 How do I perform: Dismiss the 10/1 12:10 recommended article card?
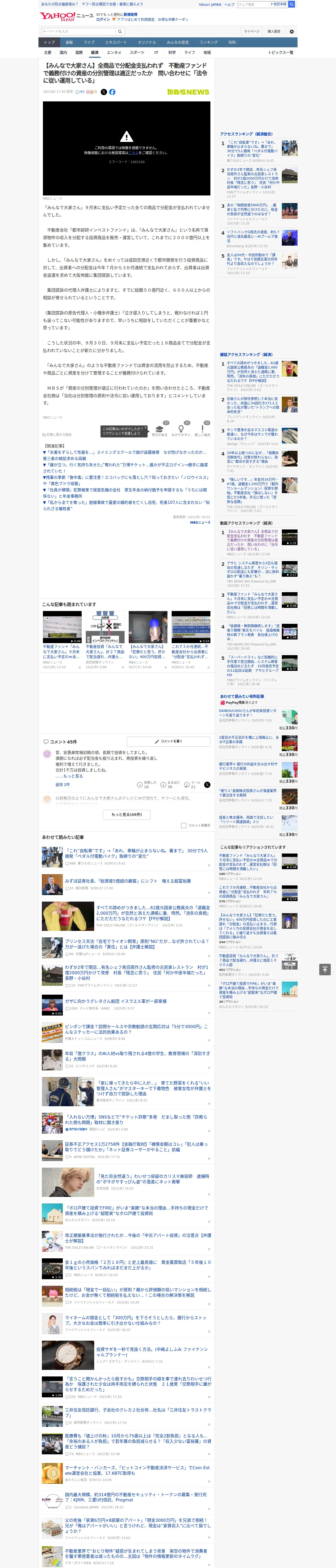click(x=80, y=667)
